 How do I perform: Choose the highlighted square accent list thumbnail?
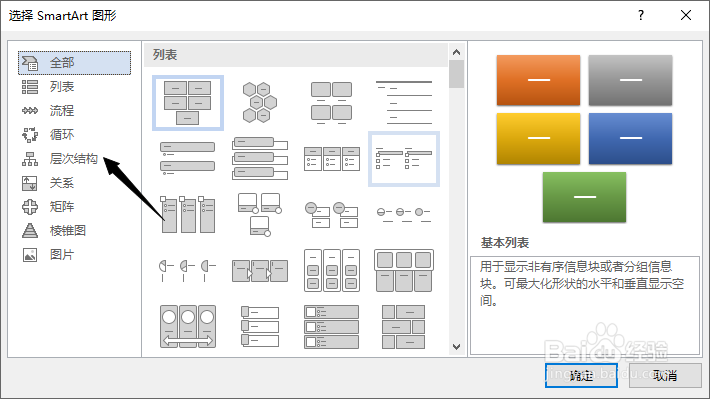point(404,159)
